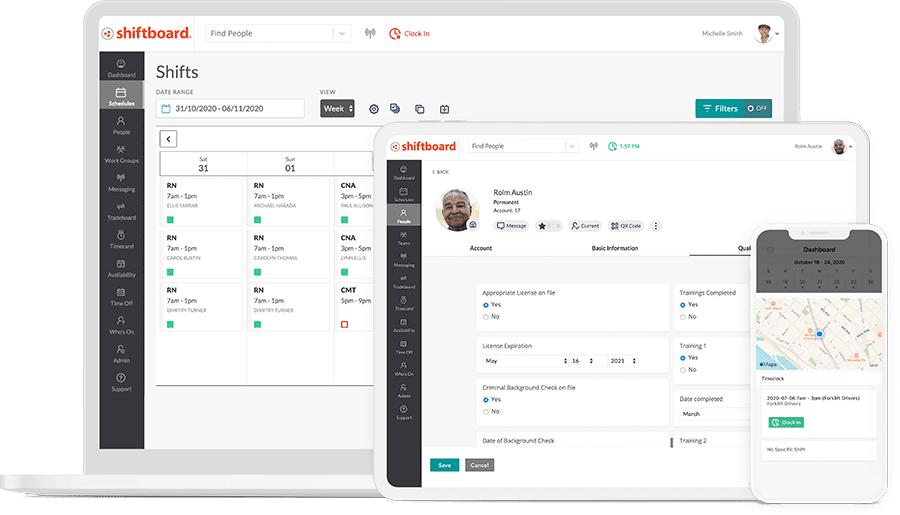Select No for Criminal Background Check on file

click(486, 412)
